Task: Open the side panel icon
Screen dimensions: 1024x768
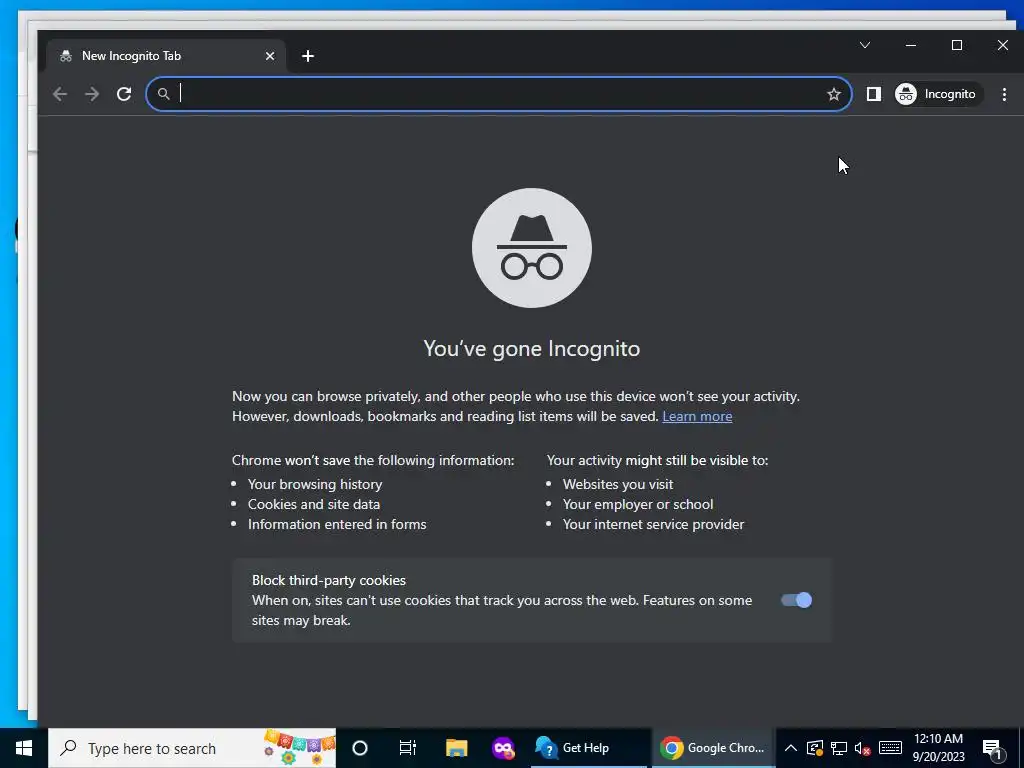Action: click(874, 94)
